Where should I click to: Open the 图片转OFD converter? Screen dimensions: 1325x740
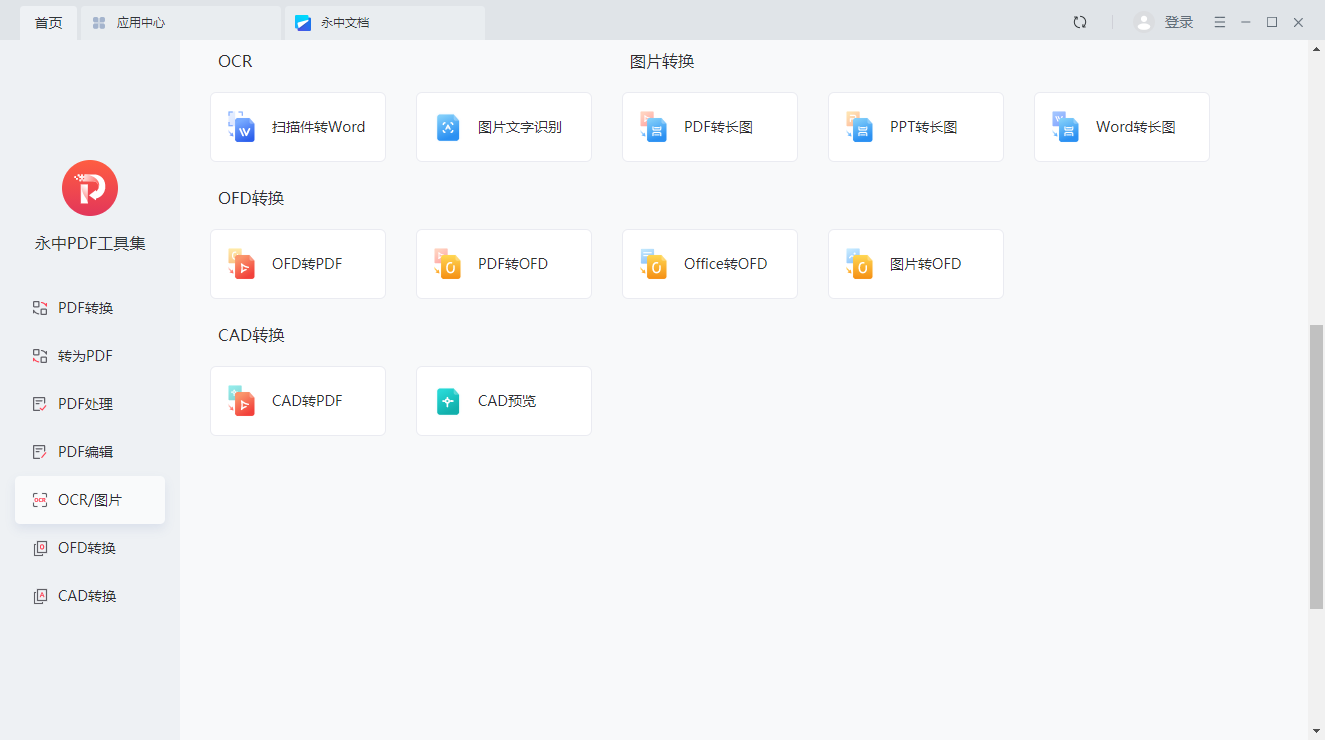915,263
